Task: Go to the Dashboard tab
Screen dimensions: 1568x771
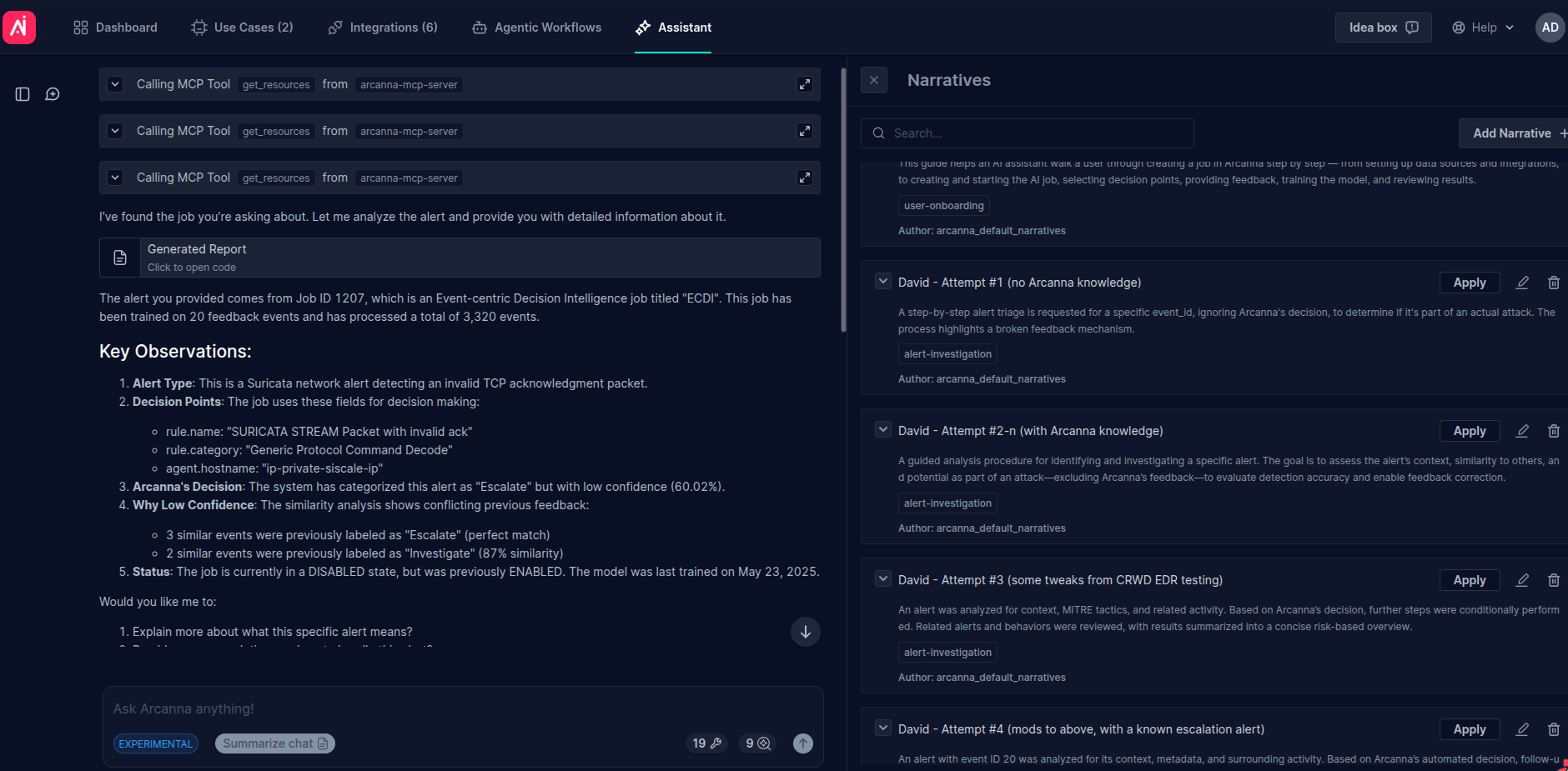Action: (115, 28)
